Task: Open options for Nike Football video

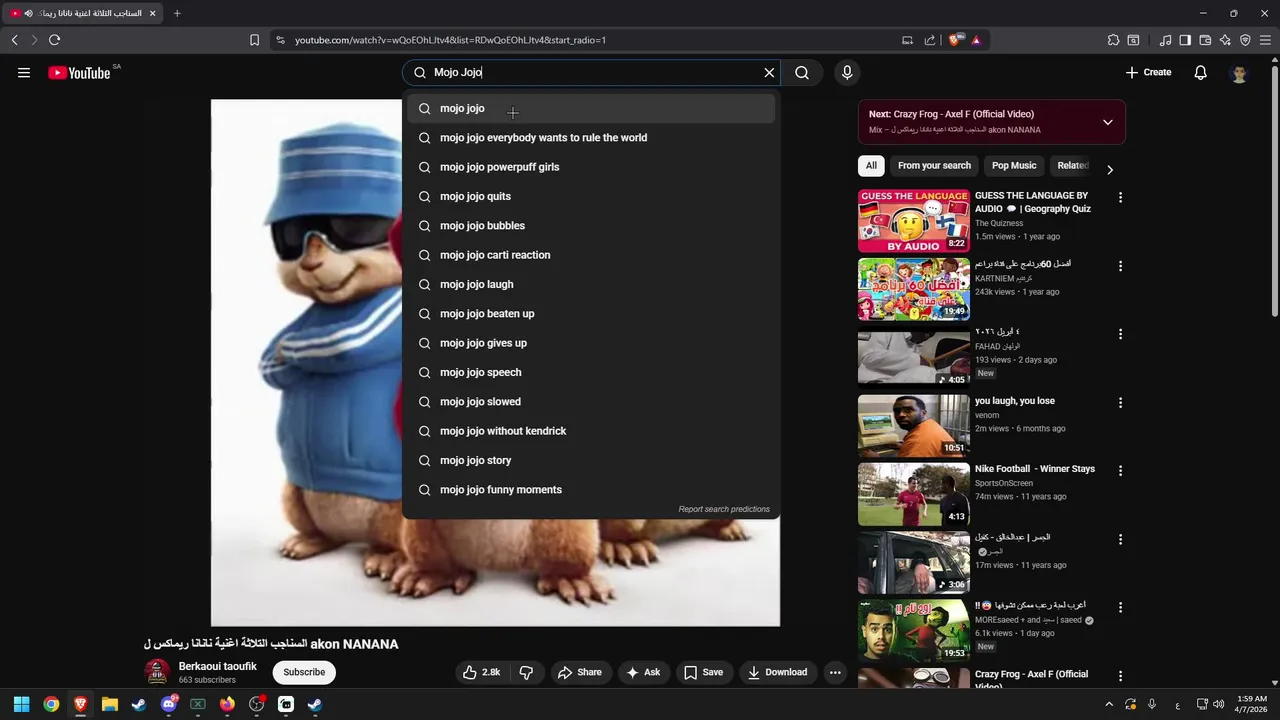Action: (x=1120, y=471)
